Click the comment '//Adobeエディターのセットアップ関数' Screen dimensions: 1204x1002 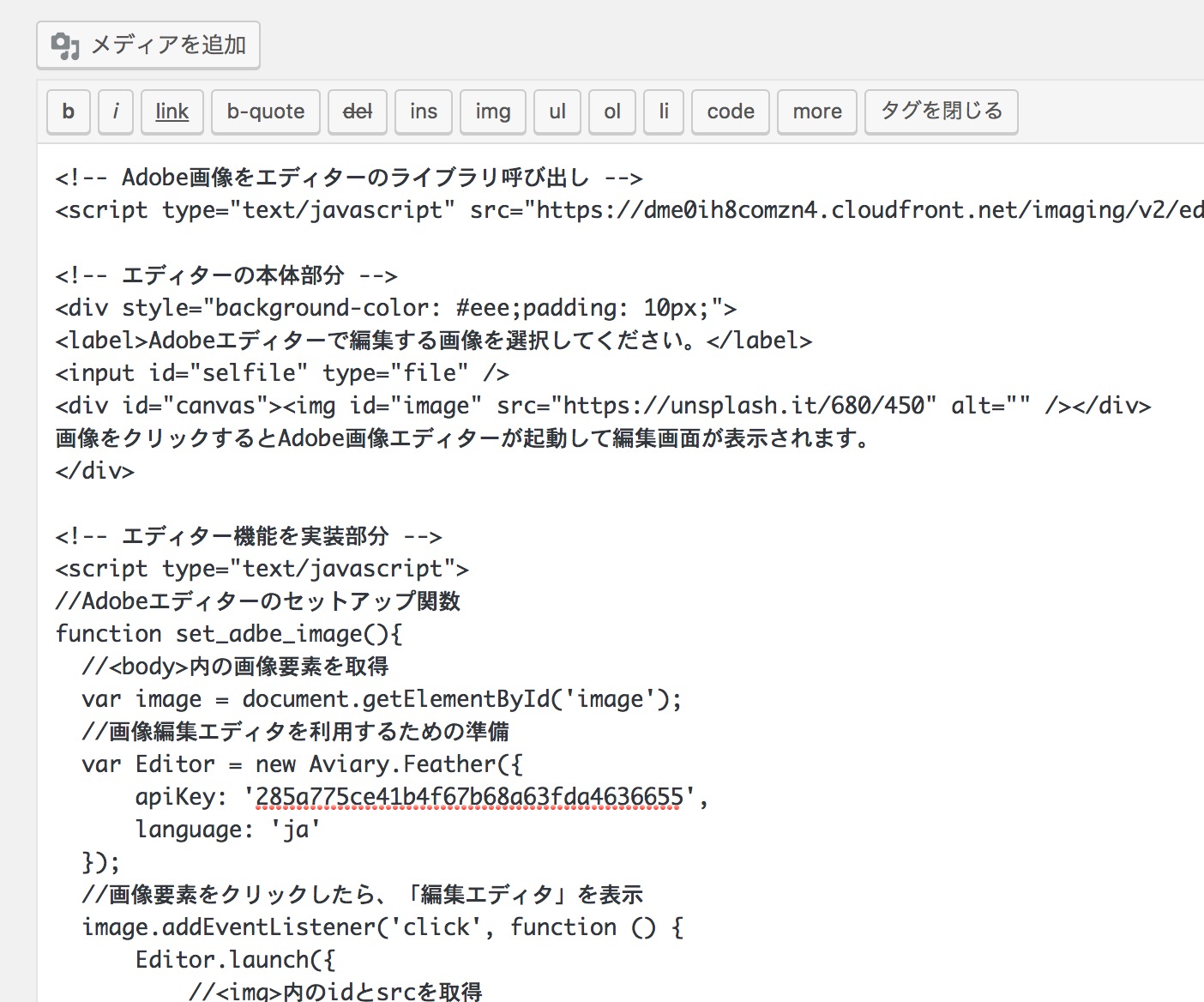(258, 601)
